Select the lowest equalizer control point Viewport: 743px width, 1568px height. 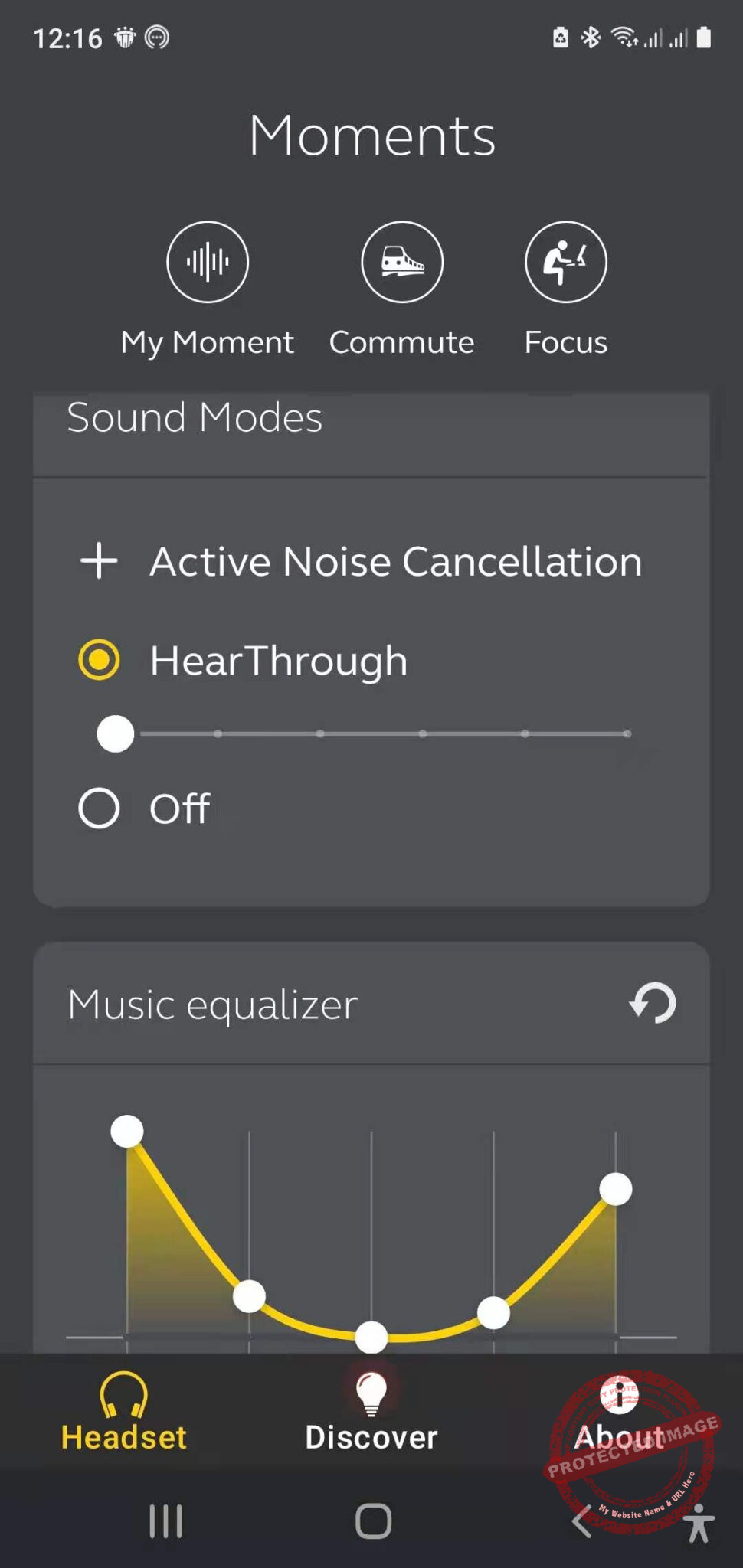371,1336
